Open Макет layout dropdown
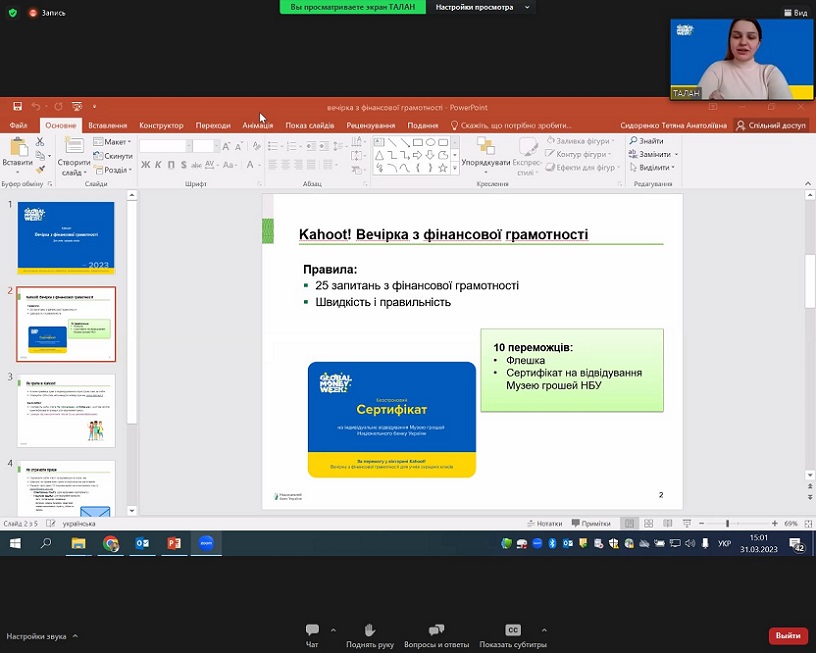 (x=112, y=142)
